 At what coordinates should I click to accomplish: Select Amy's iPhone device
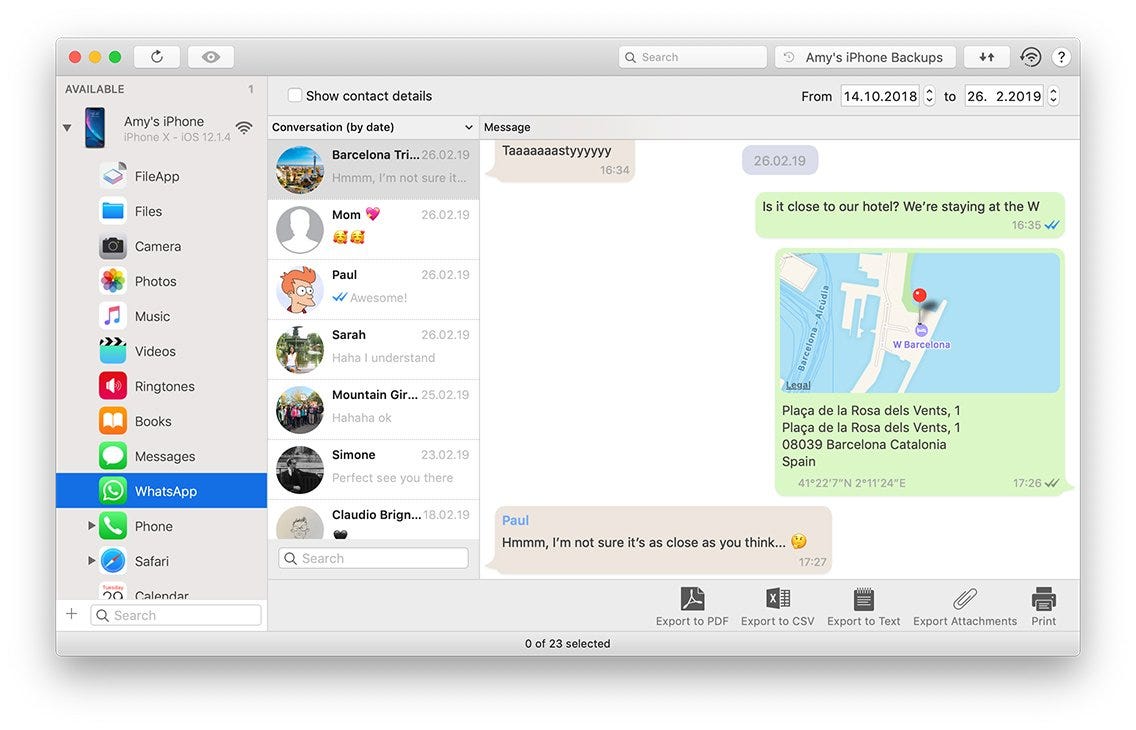coord(164,127)
